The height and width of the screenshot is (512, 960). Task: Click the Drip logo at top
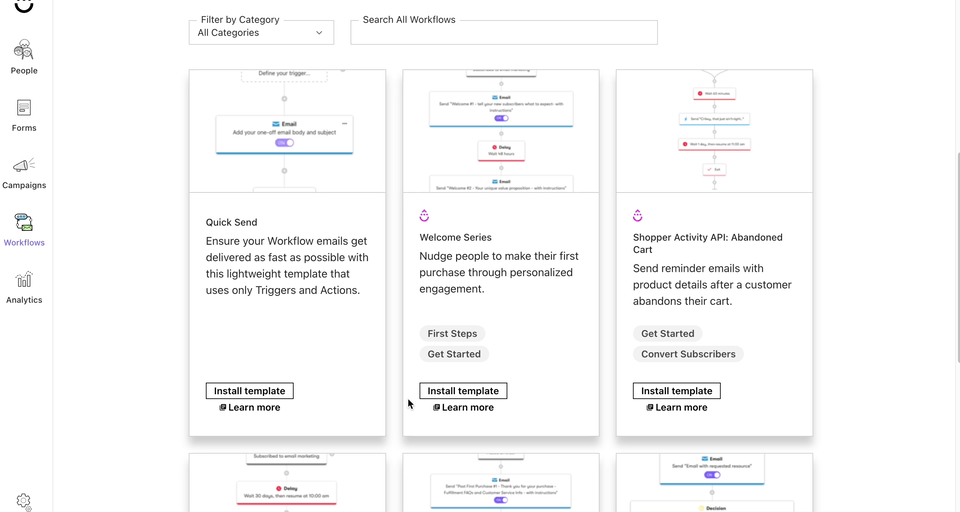(24, 6)
